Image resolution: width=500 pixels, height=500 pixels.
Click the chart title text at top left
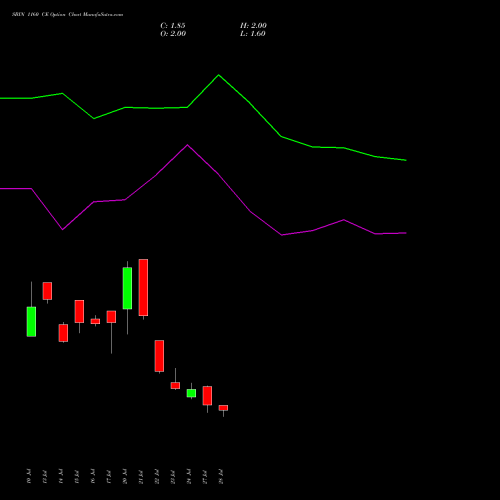coord(67,15)
